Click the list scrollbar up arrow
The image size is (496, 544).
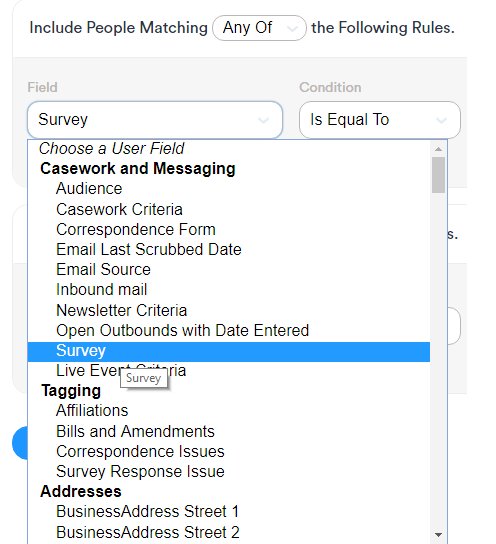click(438, 149)
